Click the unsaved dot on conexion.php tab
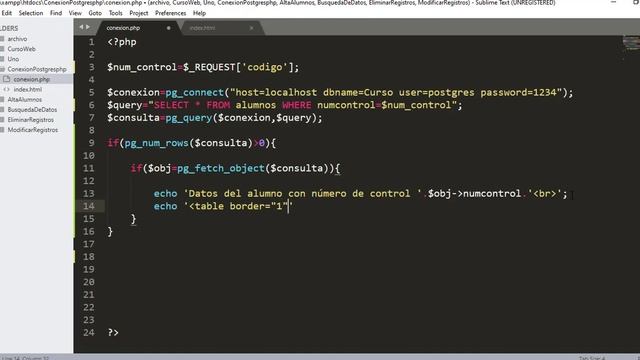 click(168, 28)
